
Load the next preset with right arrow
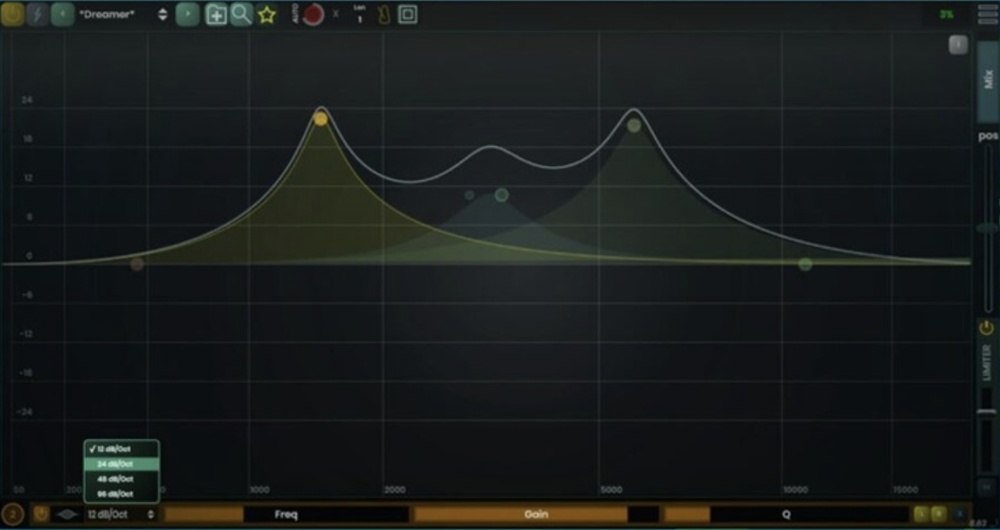pyautogui.click(x=188, y=14)
